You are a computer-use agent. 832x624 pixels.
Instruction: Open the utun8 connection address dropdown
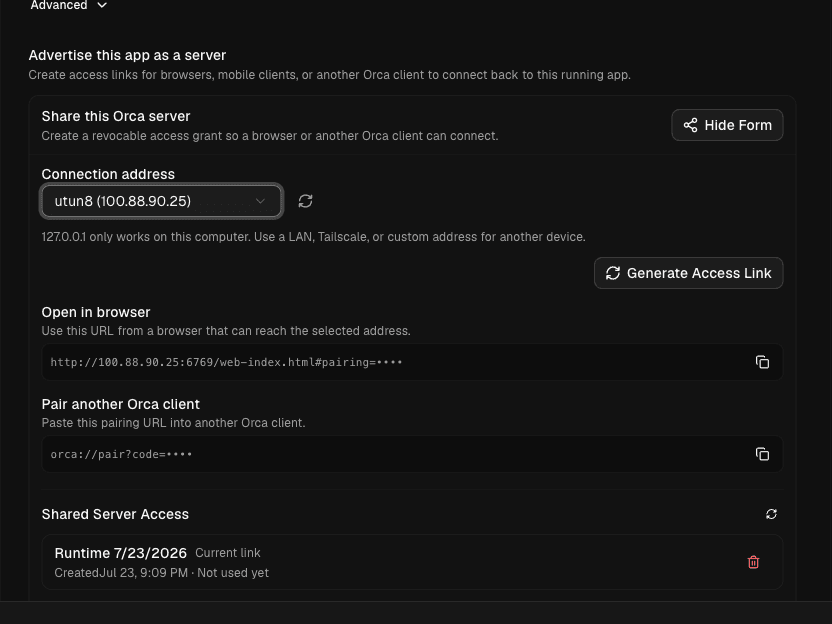coord(161,201)
